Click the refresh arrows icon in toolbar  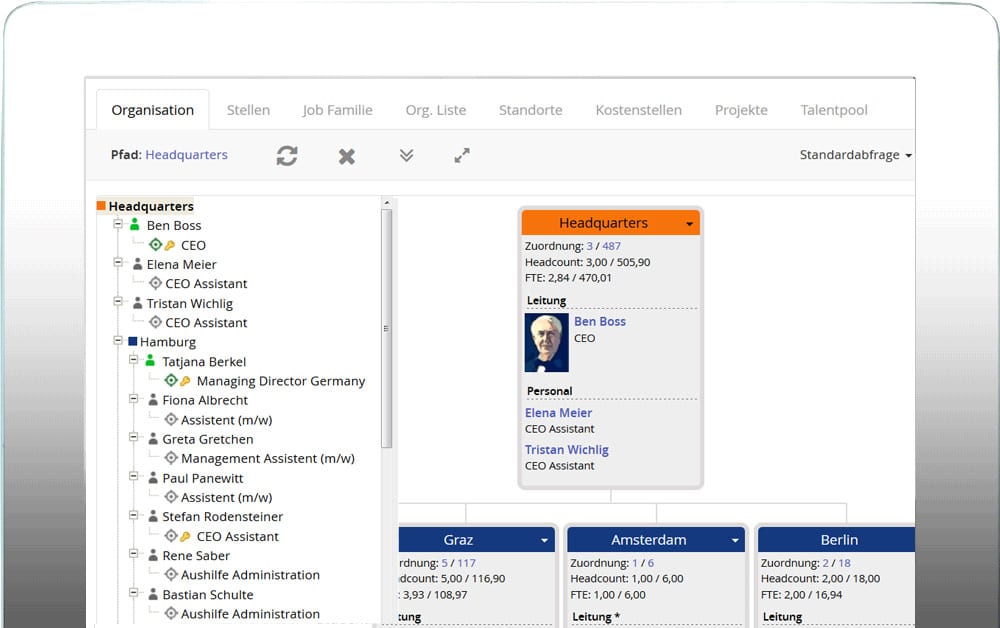[x=287, y=156]
